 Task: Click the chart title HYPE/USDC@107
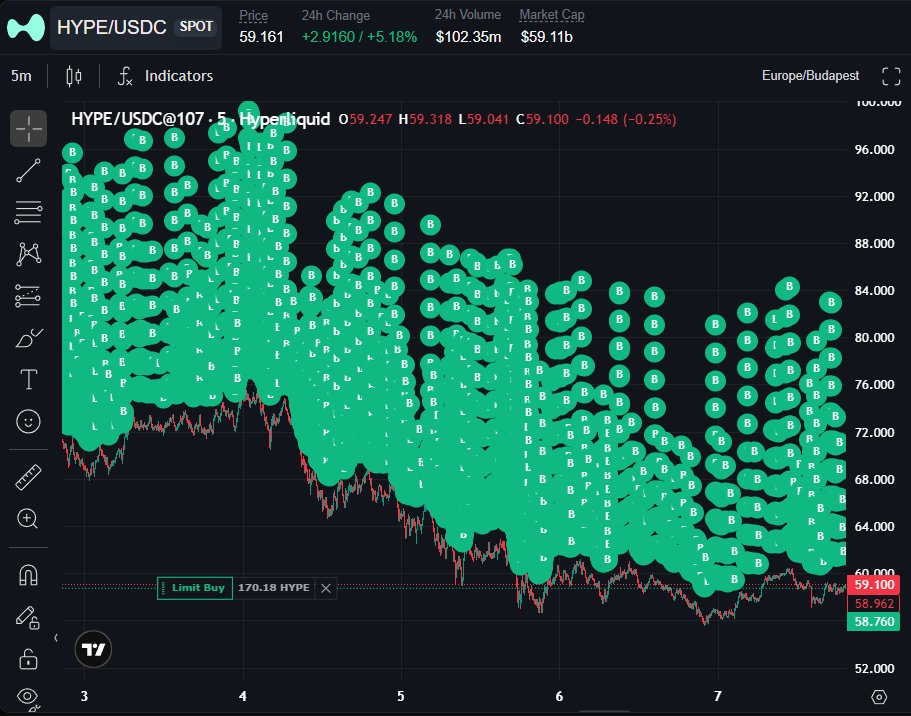click(137, 119)
